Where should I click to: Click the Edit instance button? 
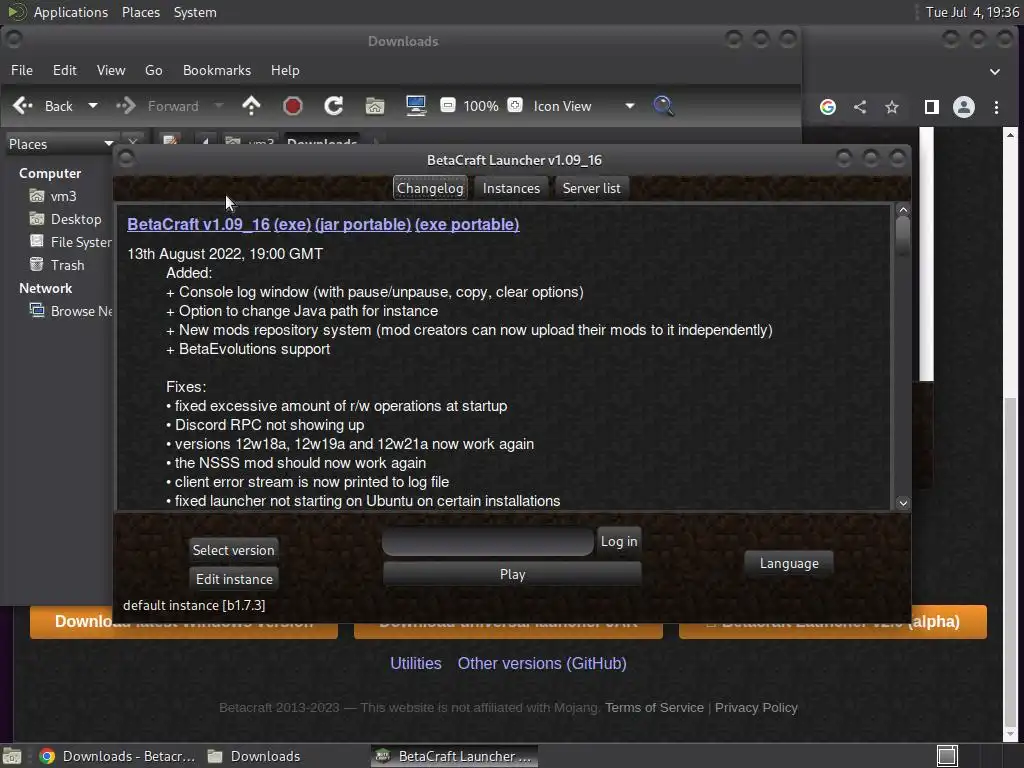pyautogui.click(x=234, y=579)
